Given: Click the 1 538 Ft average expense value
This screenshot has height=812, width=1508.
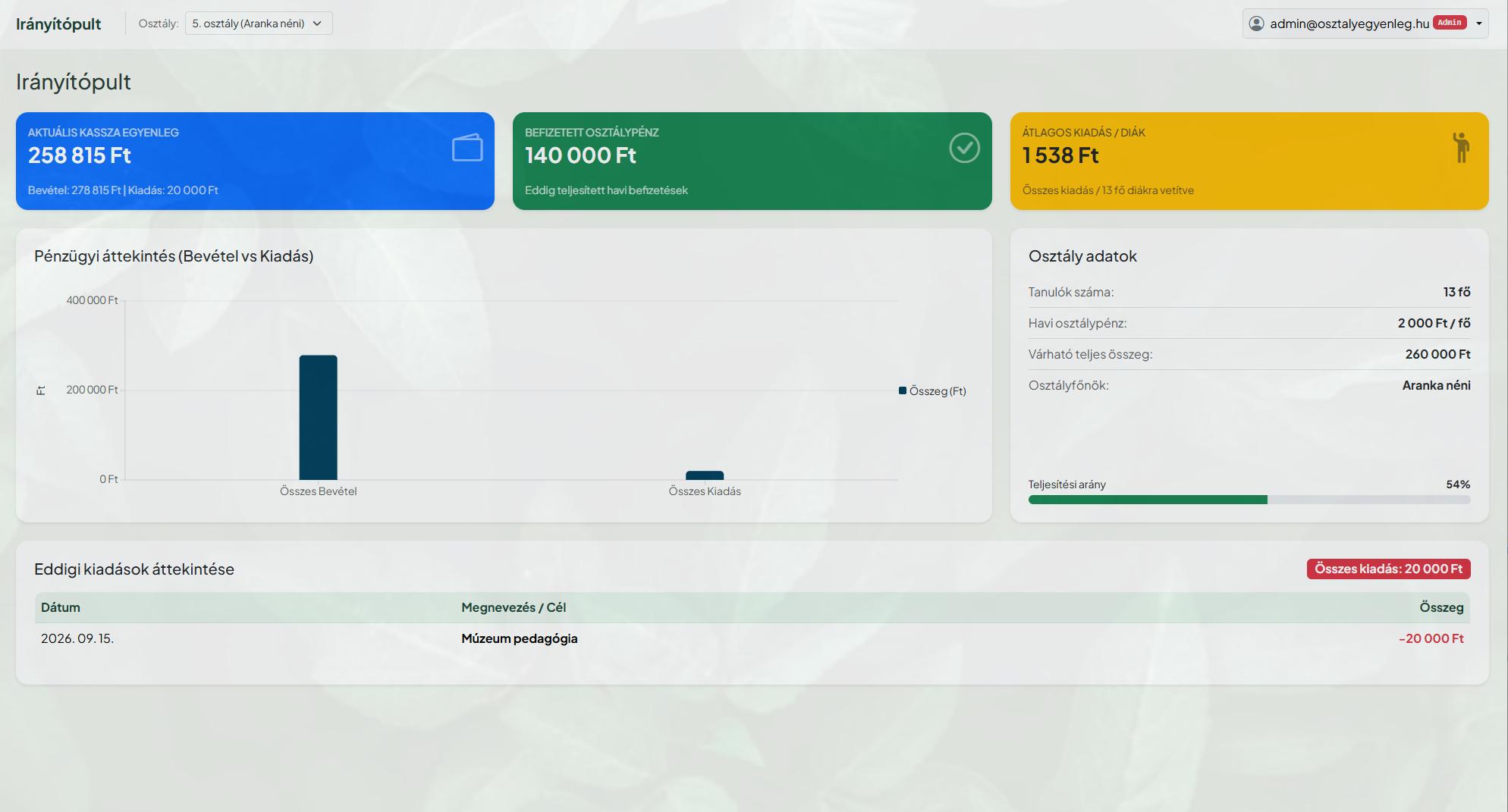Looking at the screenshot, I should tap(1060, 155).
